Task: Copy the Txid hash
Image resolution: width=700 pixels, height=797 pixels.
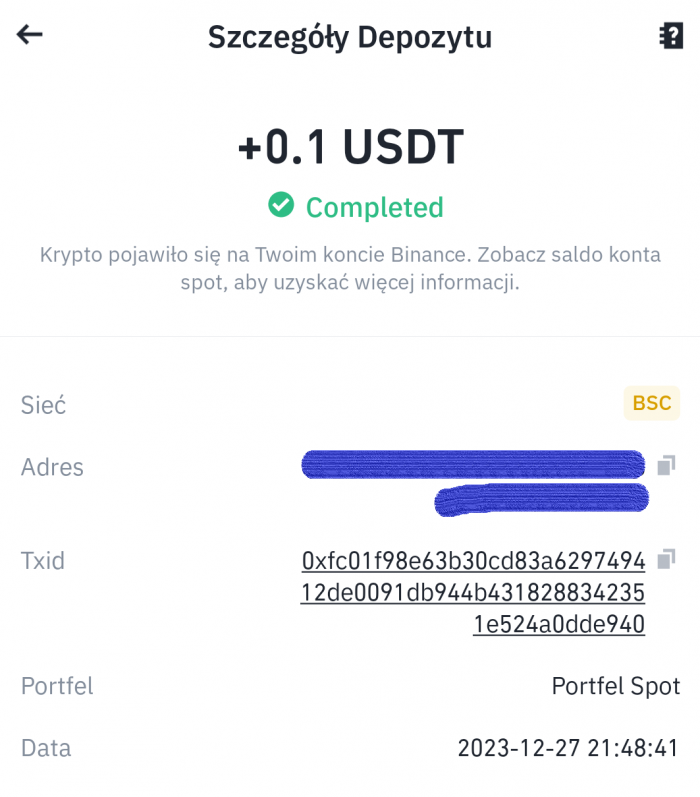Action: pyautogui.click(x=667, y=558)
